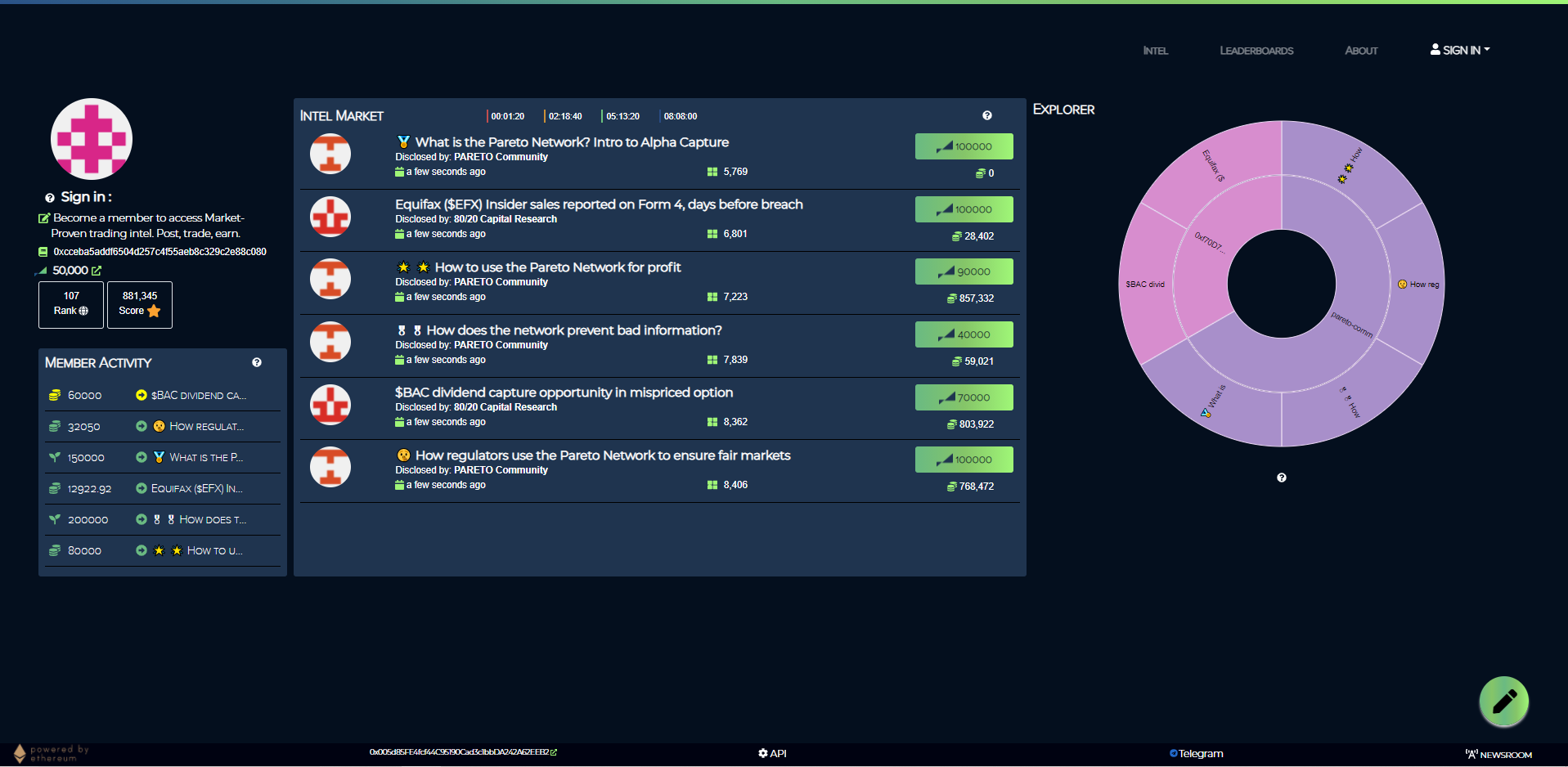The height and width of the screenshot is (767, 1568).
Task: Click the avatar of the $BAC dividend row
Action: point(330,405)
